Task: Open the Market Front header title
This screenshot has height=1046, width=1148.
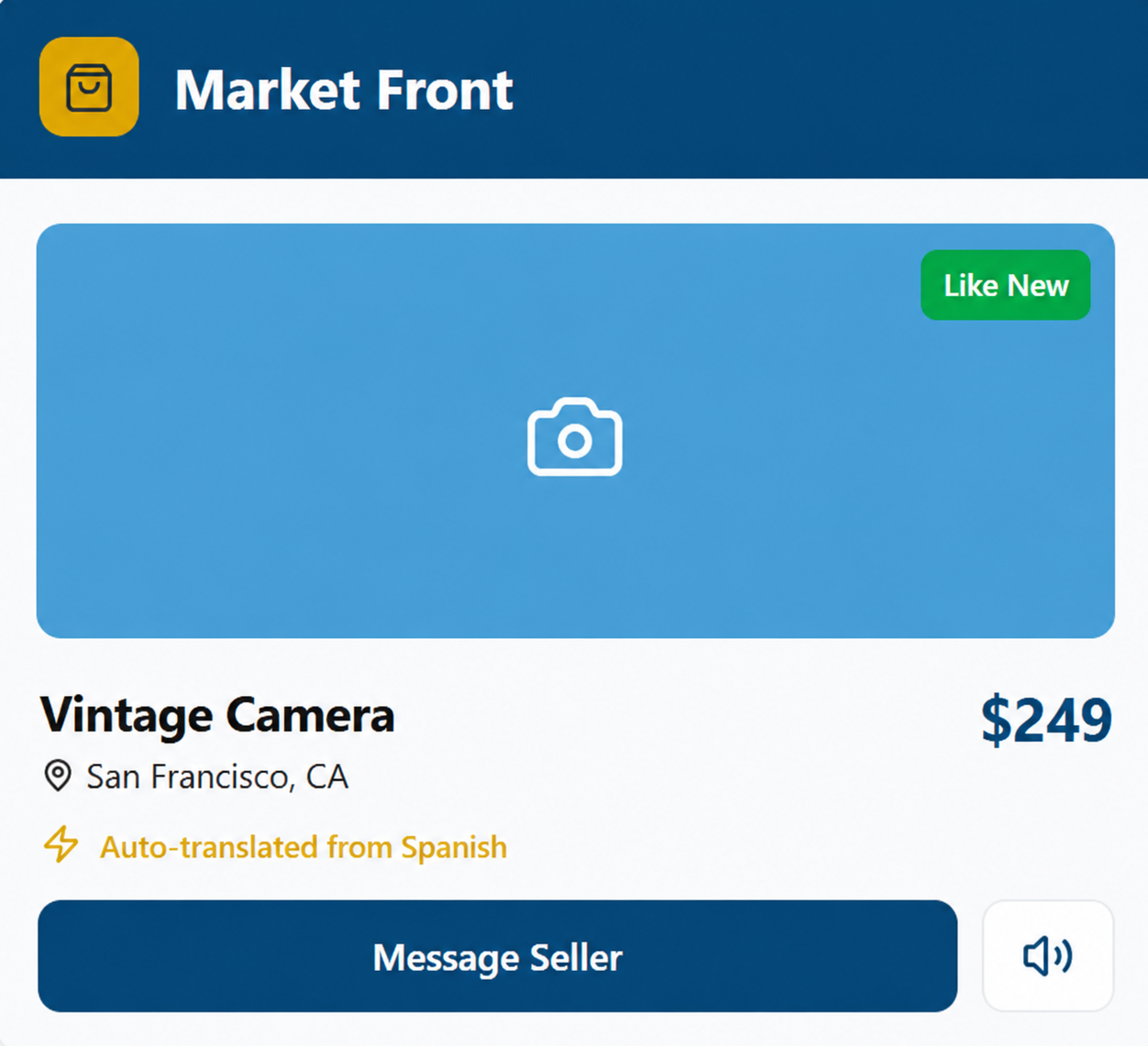Action: (x=344, y=90)
